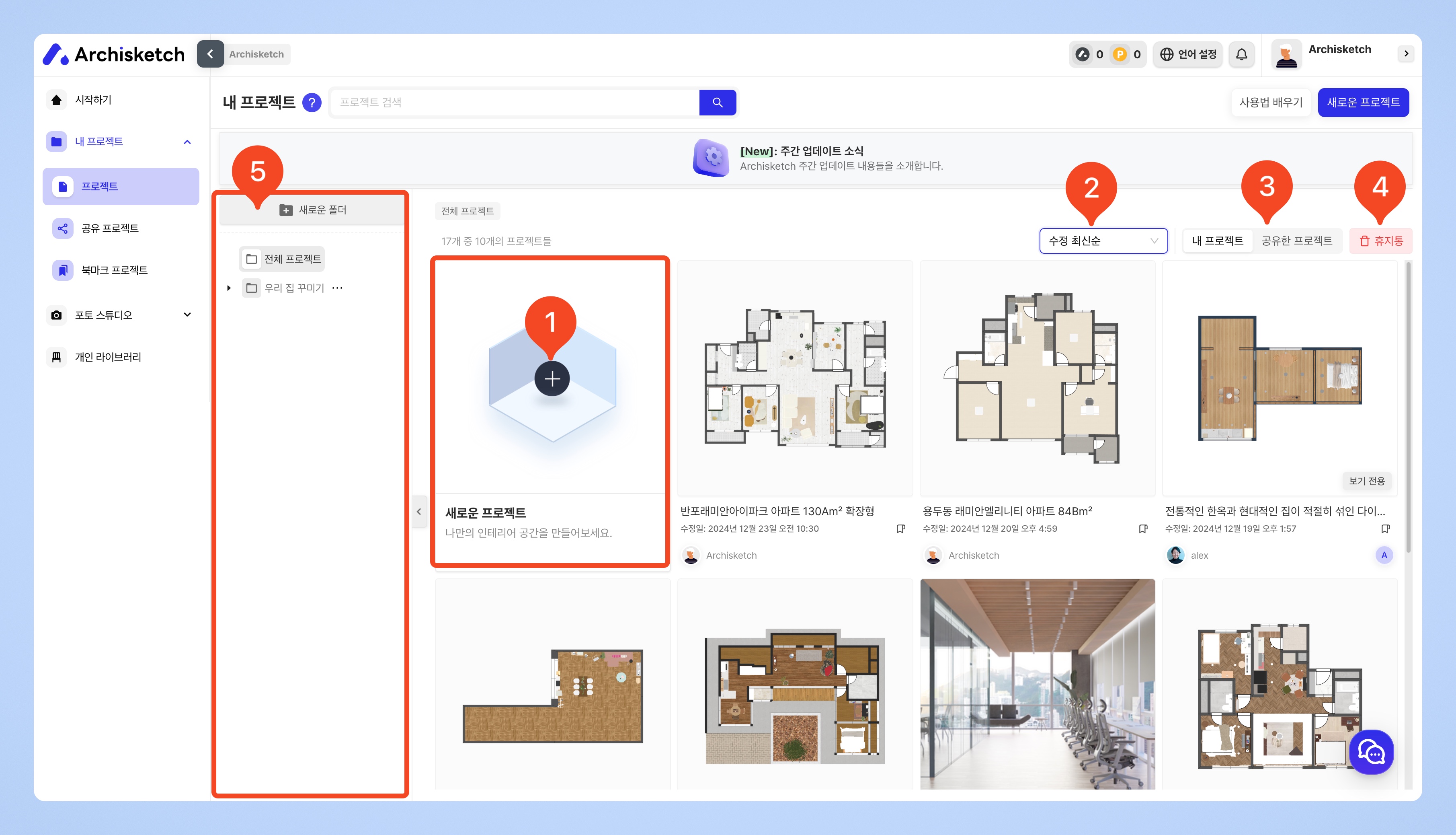
Task: Open 북마크 프로젝트 in the sidebar
Action: tap(114, 270)
